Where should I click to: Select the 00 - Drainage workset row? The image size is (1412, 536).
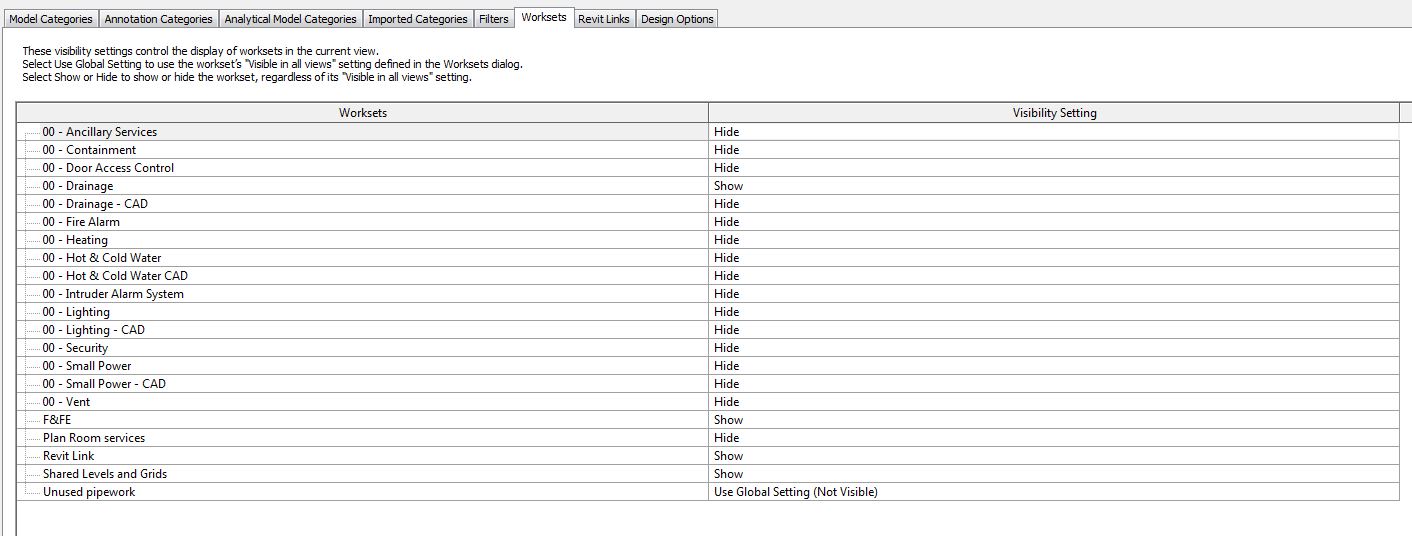(x=78, y=186)
